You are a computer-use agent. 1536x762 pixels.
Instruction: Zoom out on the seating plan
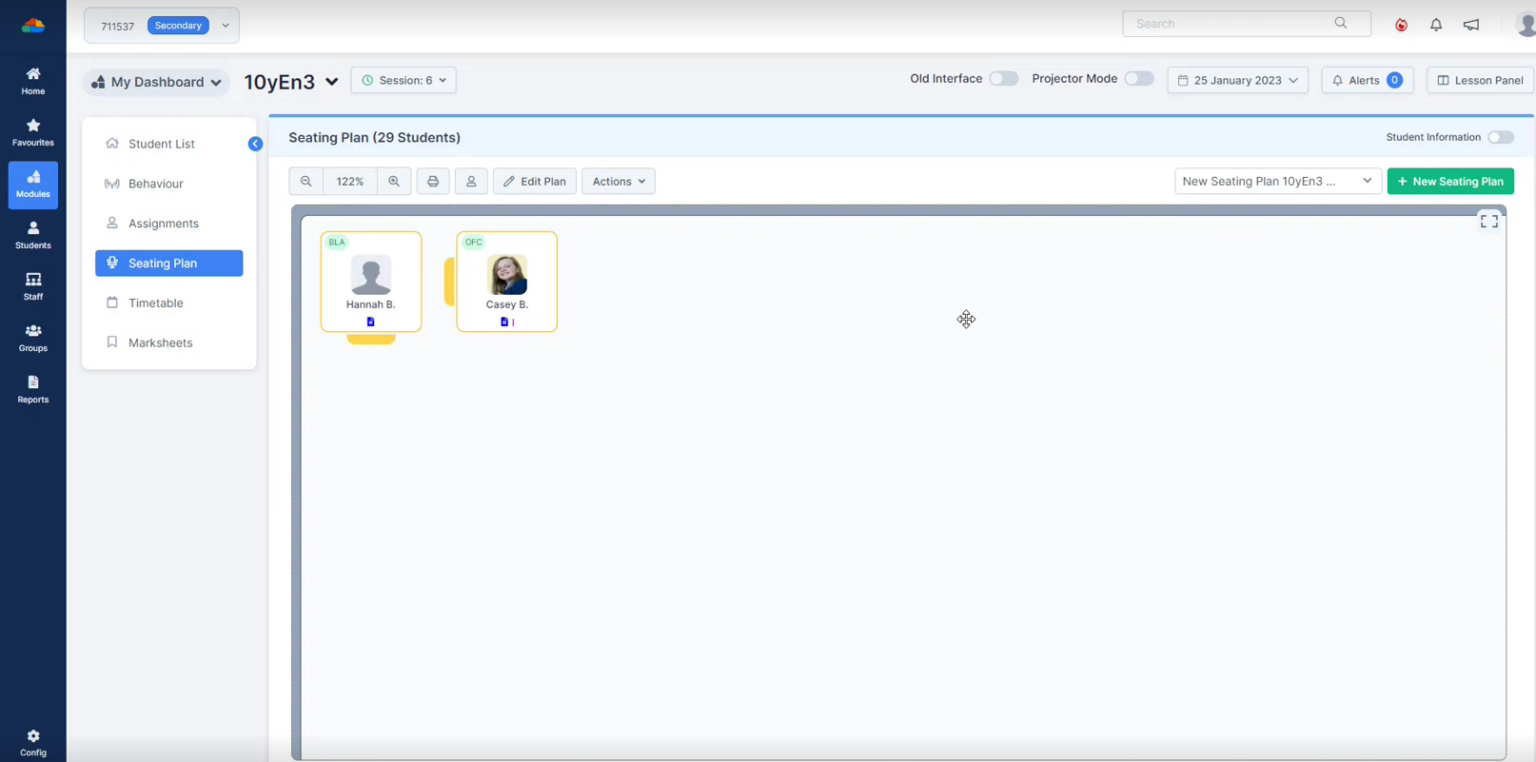[306, 181]
